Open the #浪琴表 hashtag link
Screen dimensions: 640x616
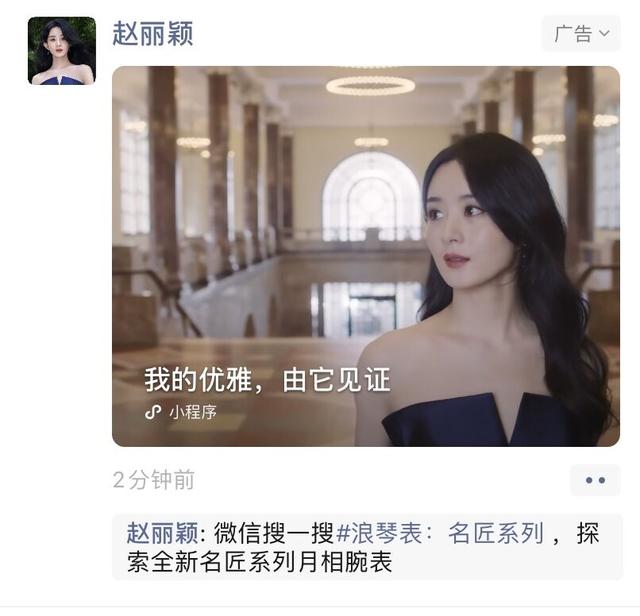coord(378,533)
